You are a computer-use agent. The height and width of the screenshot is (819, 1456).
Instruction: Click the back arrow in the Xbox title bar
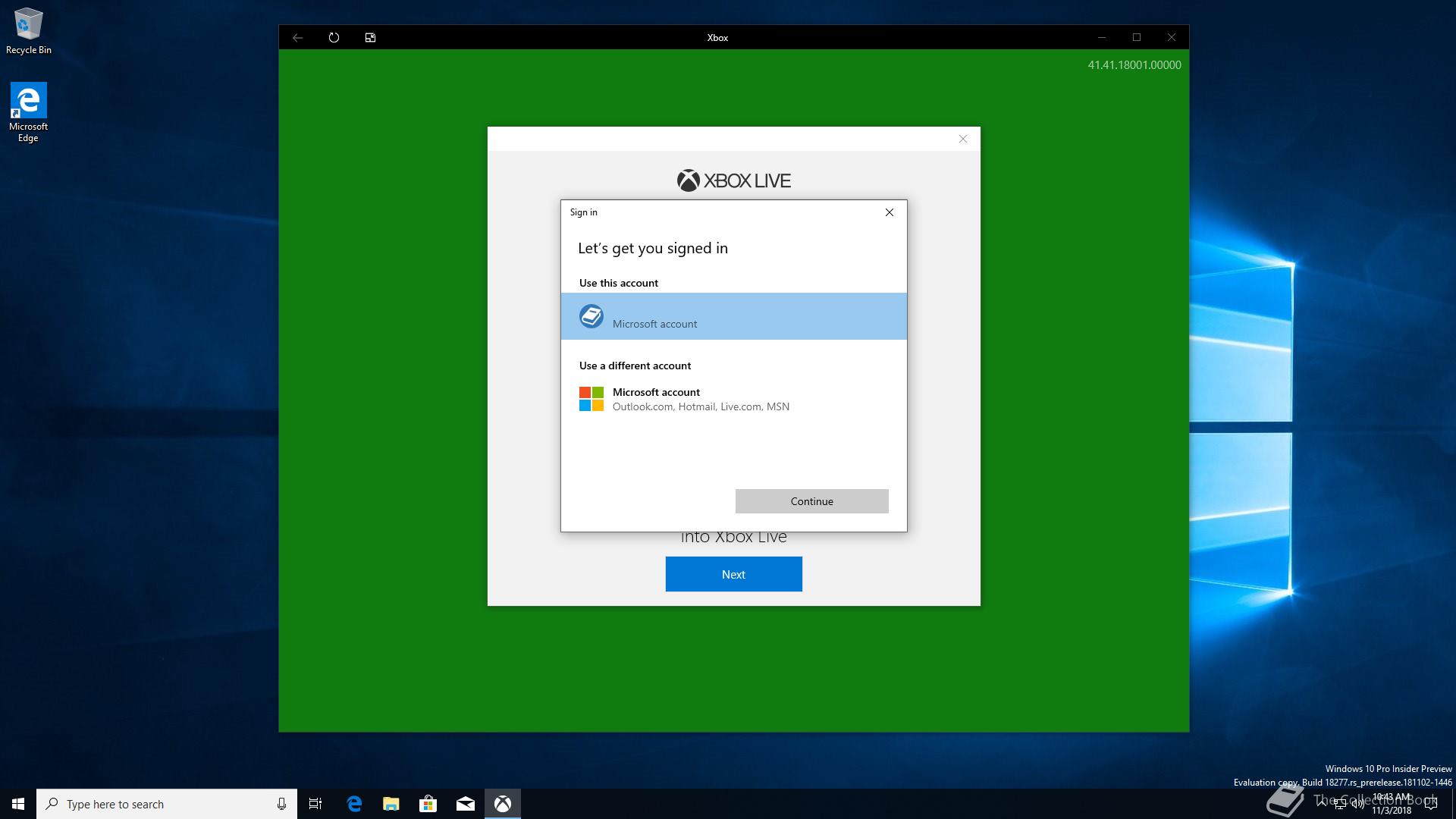pyautogui.click(x=298, y=37)
